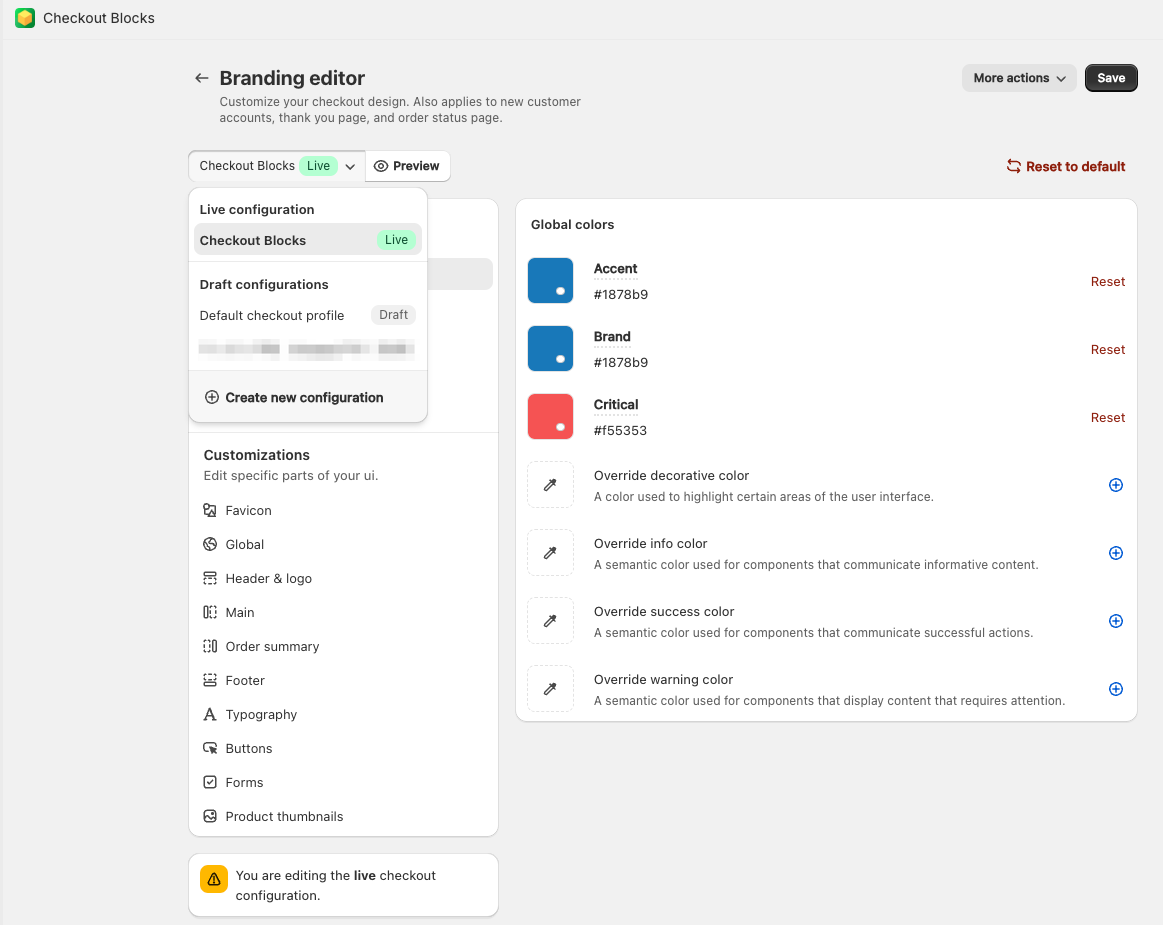Pick decorative color with eyedropper box
Screen dimensions: 1163x925
(x=550, y=485)
